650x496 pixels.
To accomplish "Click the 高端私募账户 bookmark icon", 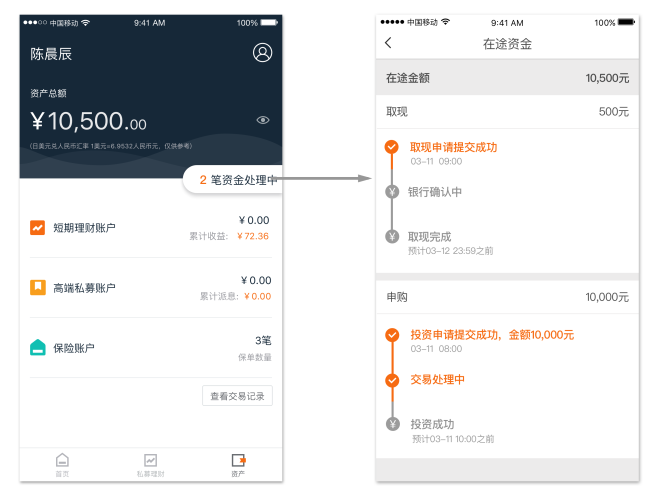I will [x=37, y=287].
